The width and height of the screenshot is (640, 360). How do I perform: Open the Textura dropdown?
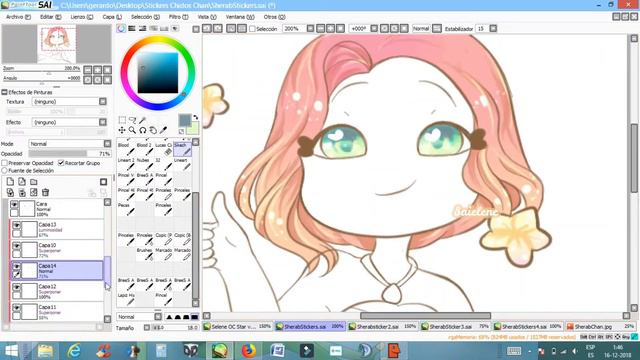coord(103,101)
